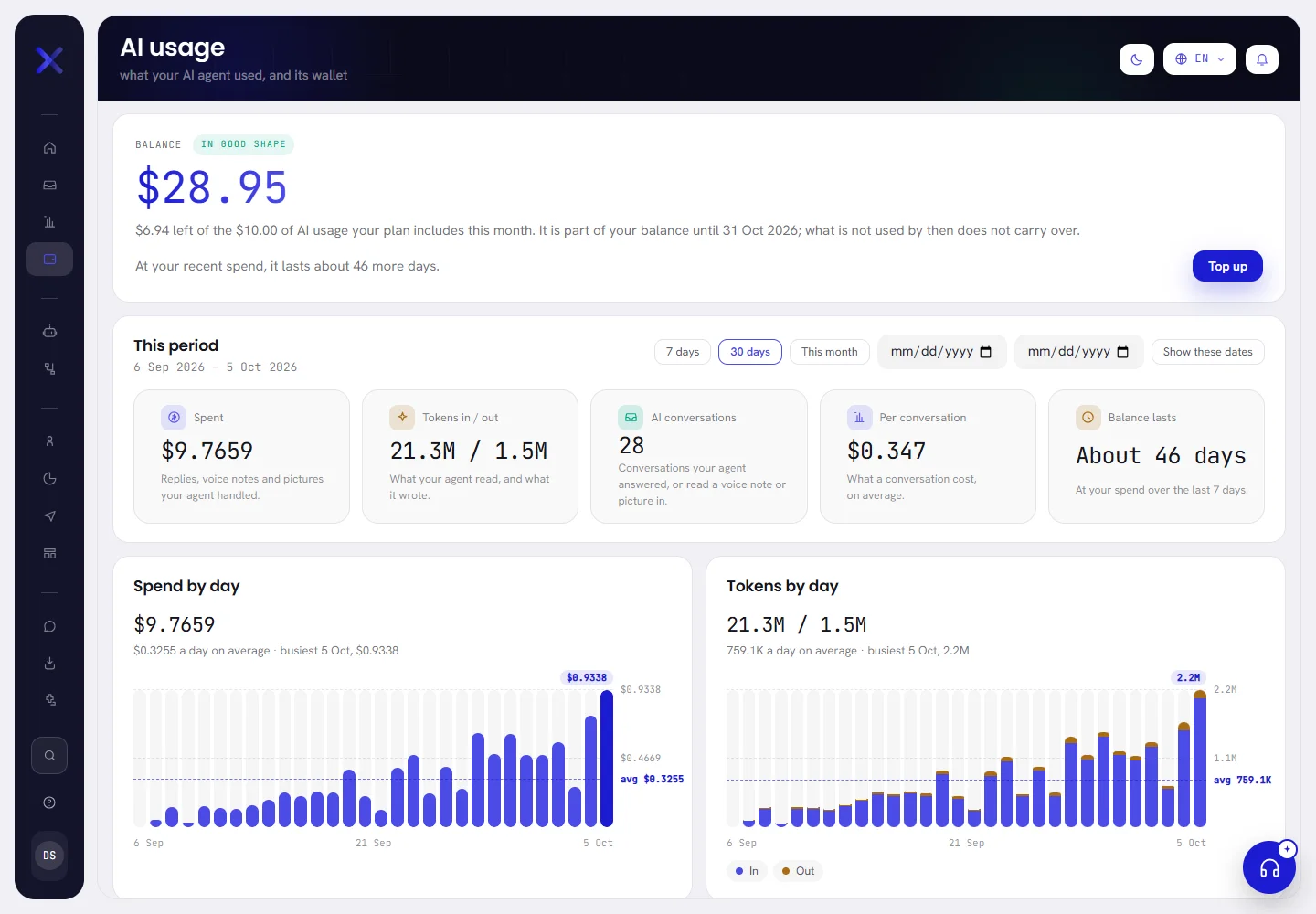
Task: Open the layout grid icon in the sidebar
Action: [x=49, y=553]
